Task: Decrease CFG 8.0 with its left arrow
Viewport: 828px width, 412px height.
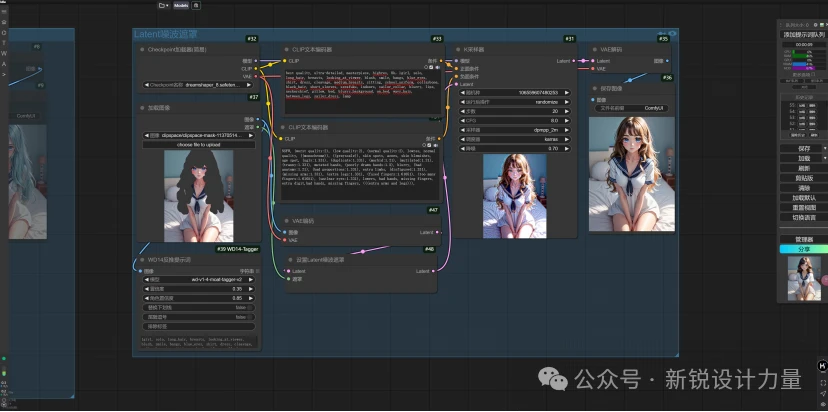Action: [x=463, y=121]
